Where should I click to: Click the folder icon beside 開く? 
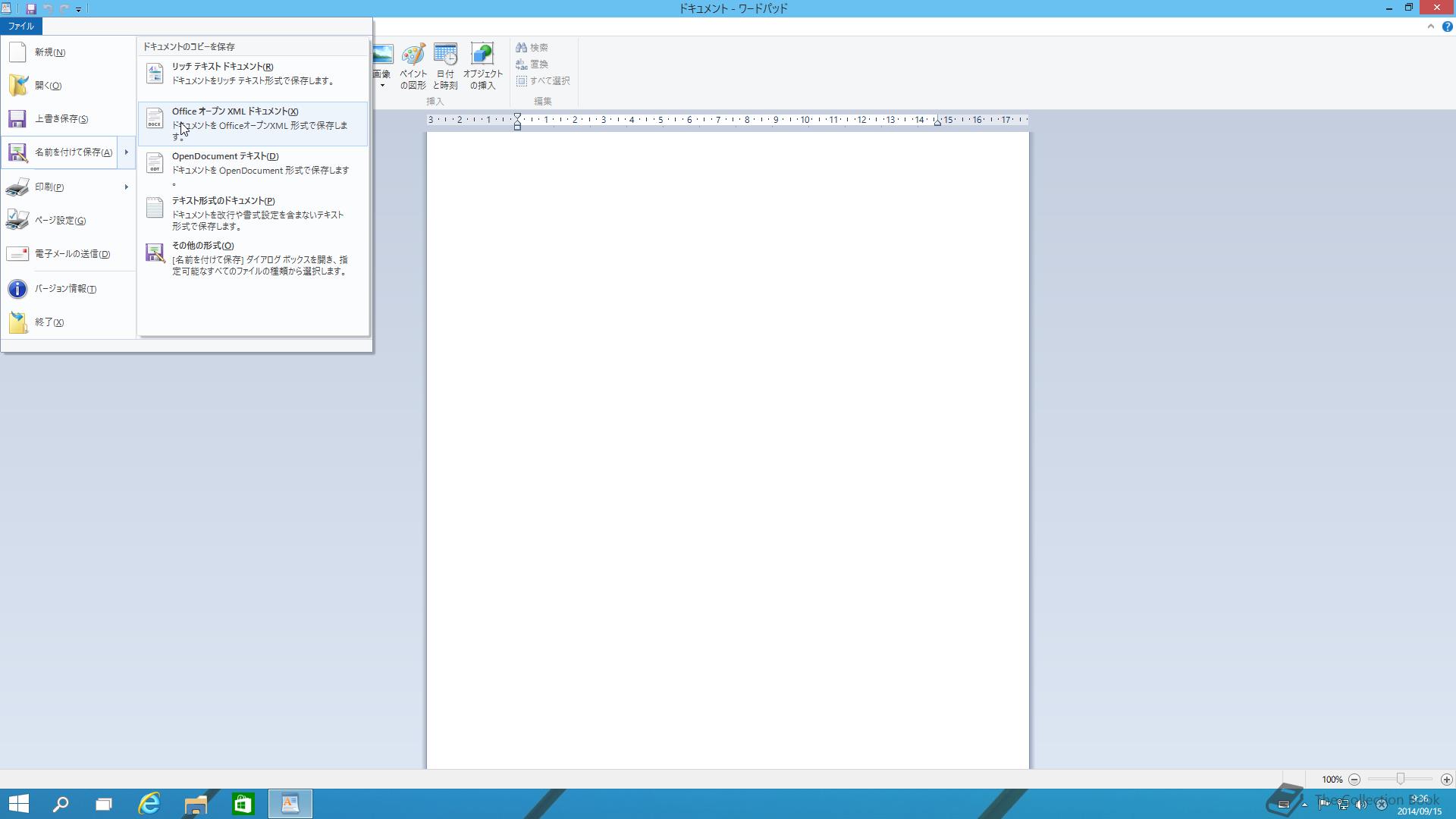[x=17, y=85]
